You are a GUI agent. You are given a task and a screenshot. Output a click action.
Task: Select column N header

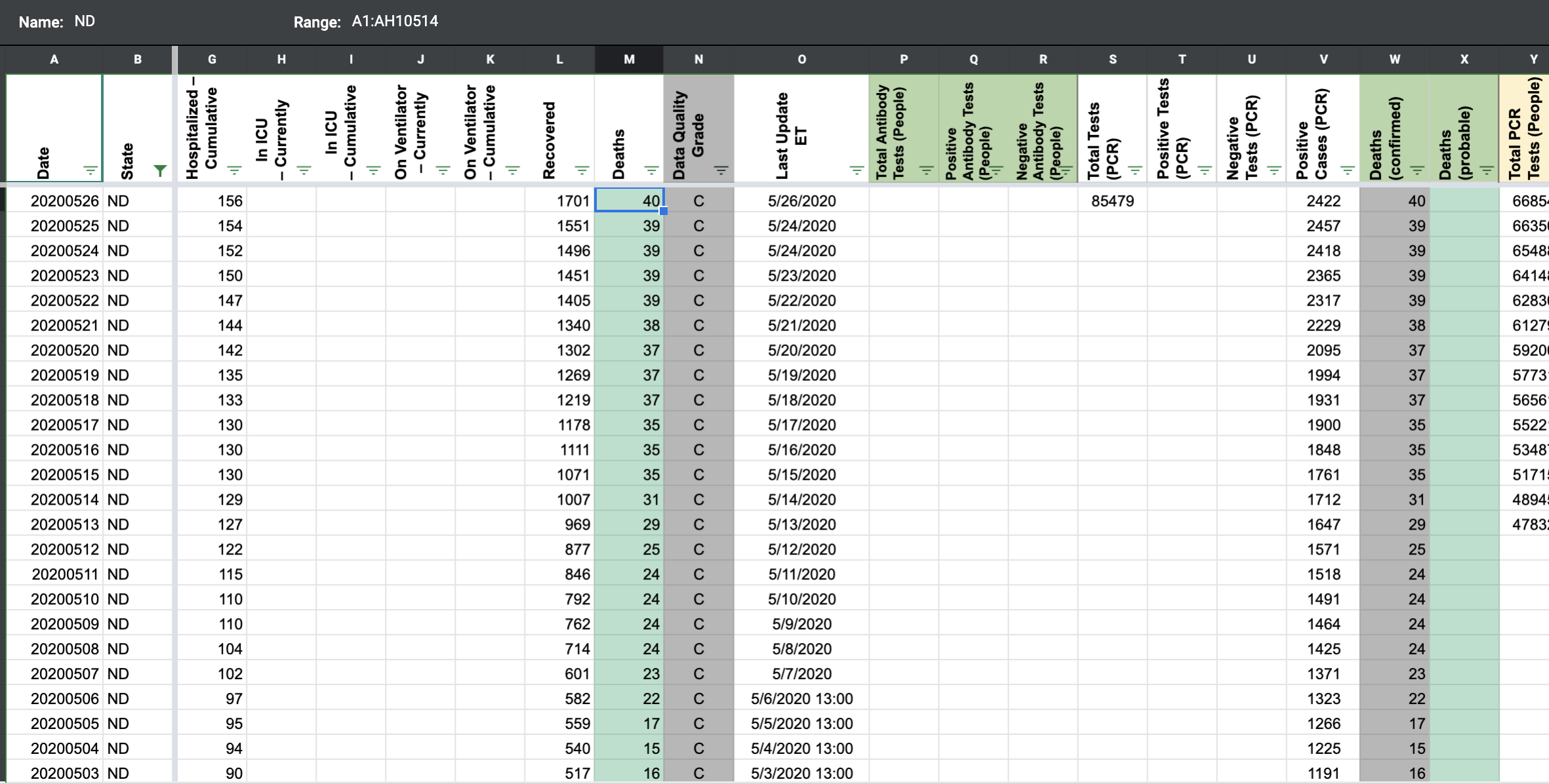pos(698,60)
